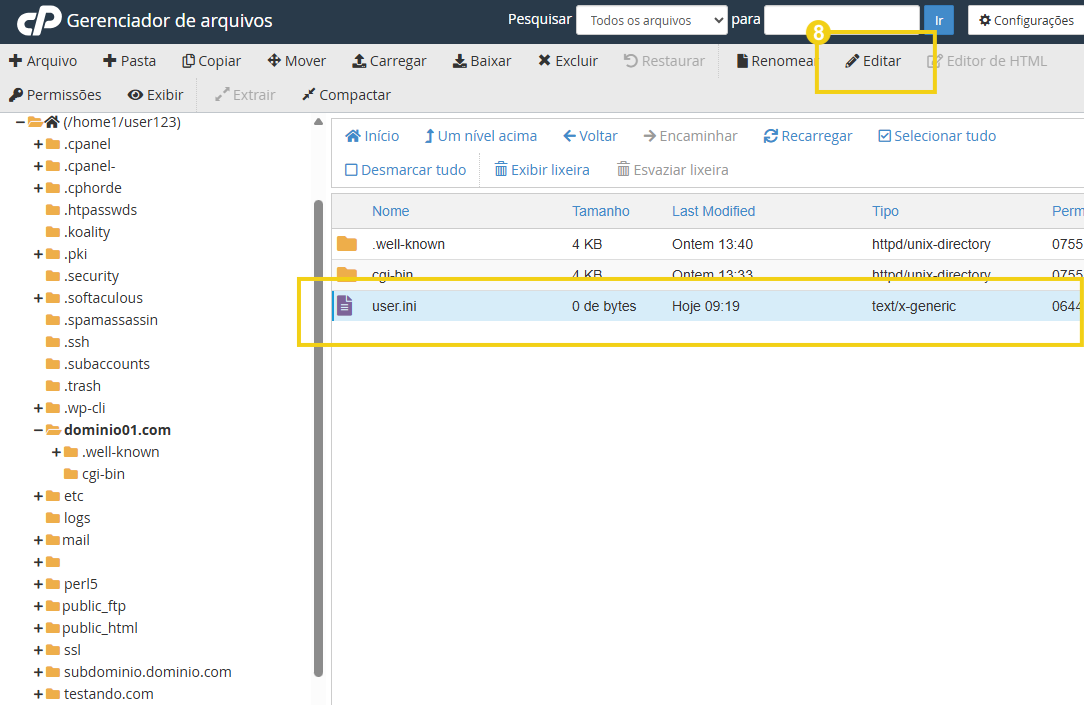Rename the file with Renomear
Screen dimensions: 1084x705
coord(776,61)
